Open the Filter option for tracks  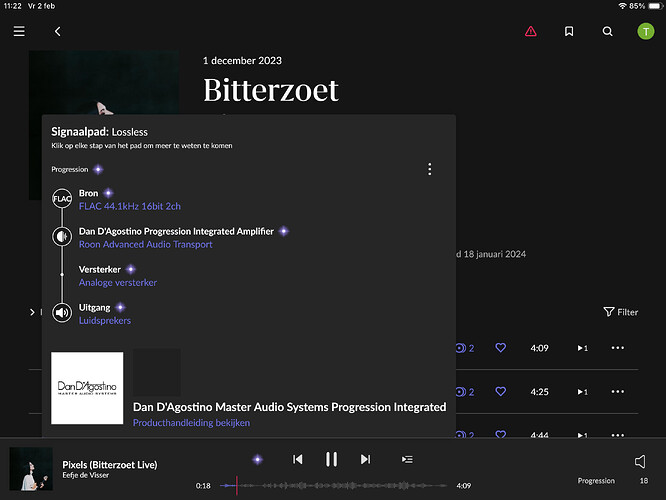[x=621, y=312]
